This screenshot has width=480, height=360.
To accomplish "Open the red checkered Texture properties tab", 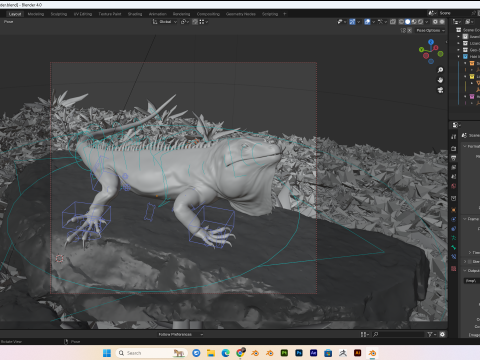I will (x=454, y=268).
